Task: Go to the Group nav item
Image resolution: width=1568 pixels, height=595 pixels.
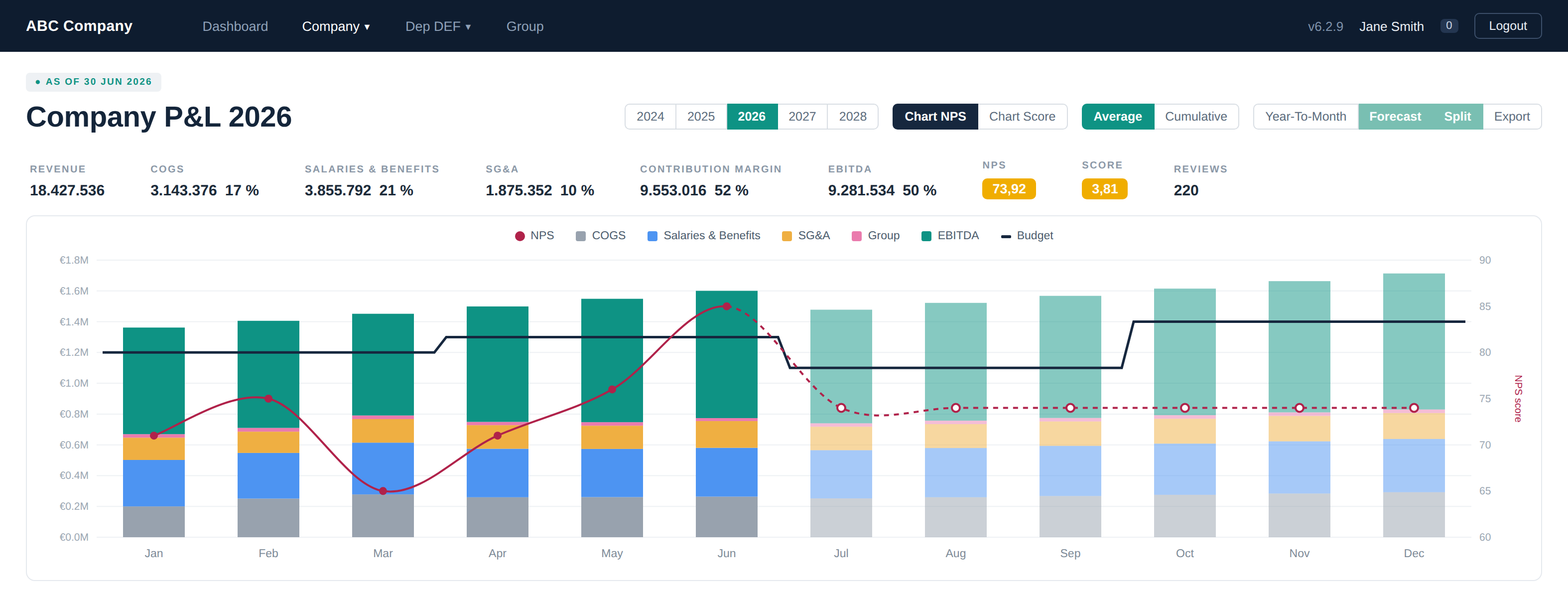Action: pos(524,26)
